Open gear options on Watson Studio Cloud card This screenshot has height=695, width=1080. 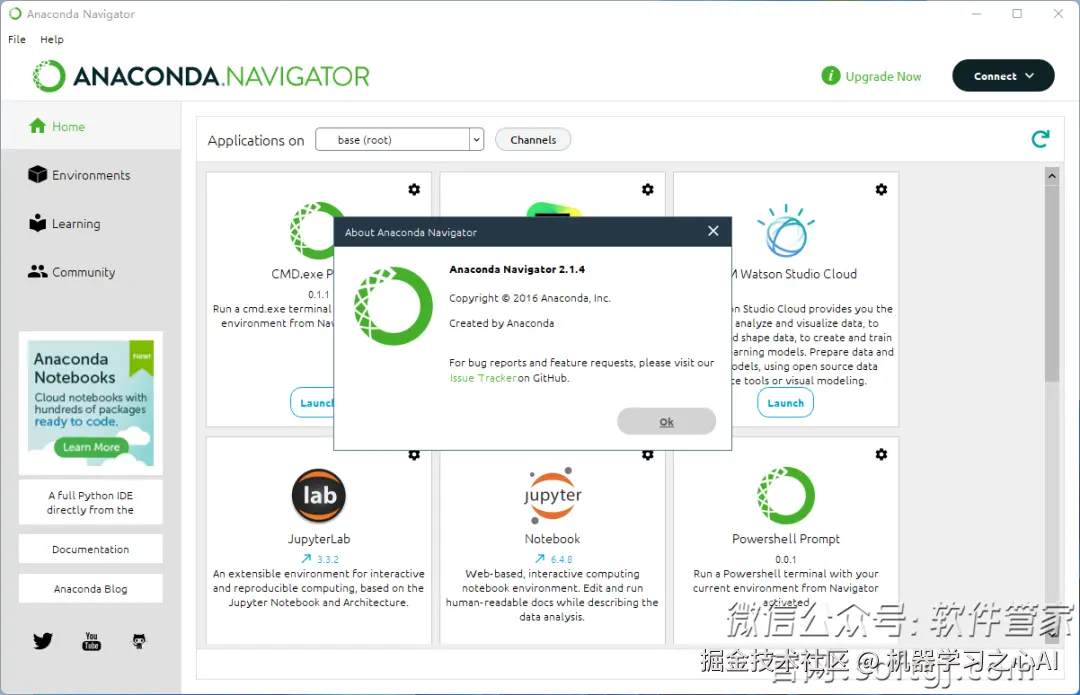coord(881,189)
